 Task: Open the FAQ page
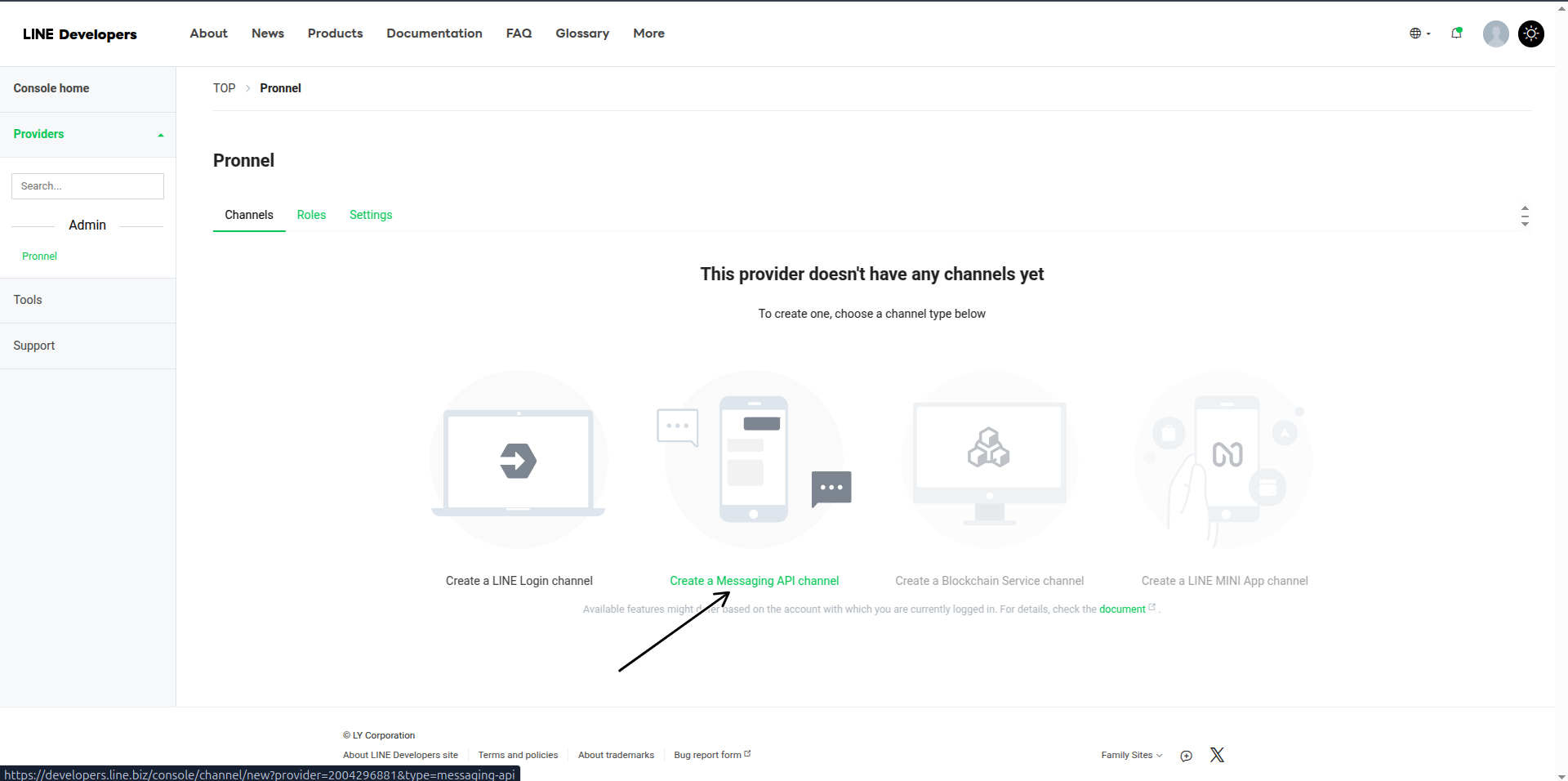(x=519, y=33)
